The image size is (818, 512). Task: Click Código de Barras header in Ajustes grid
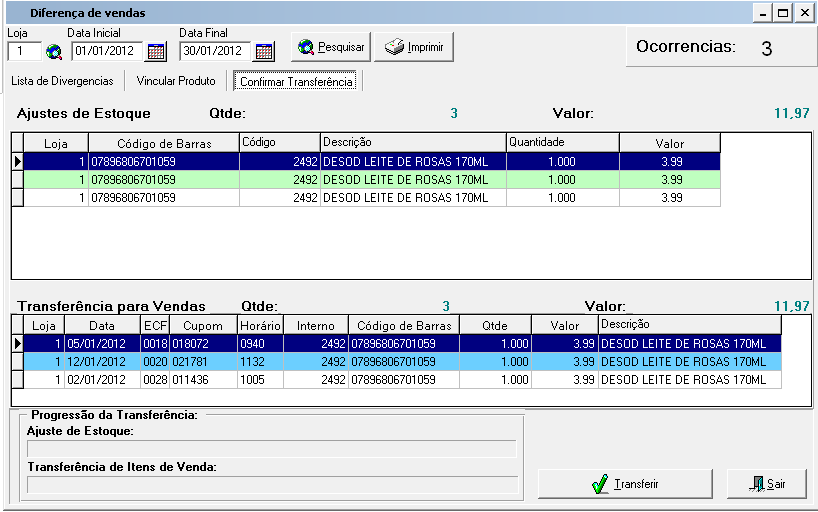pyautogui.click(x=164, y=143)
